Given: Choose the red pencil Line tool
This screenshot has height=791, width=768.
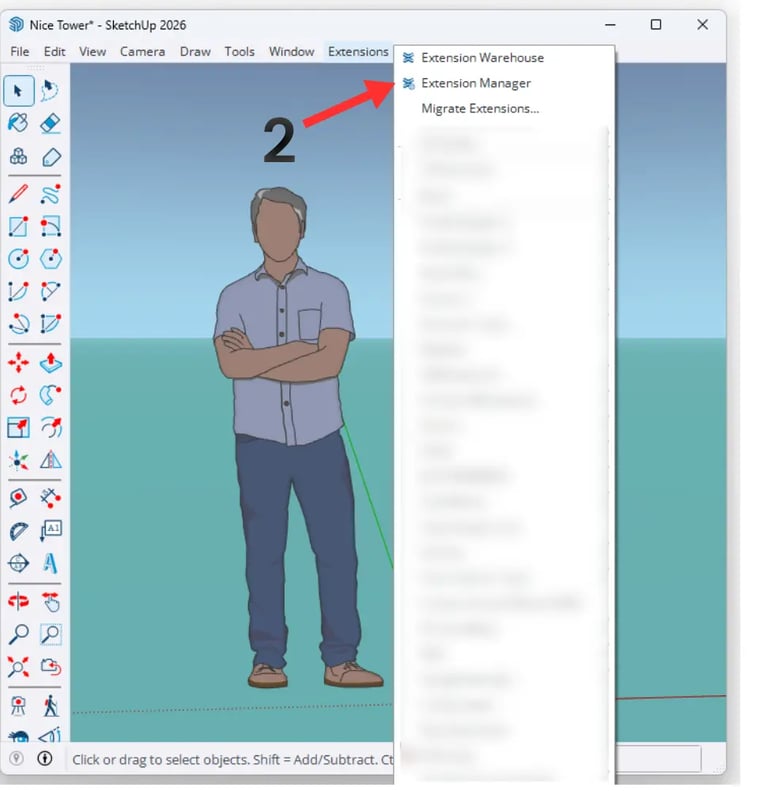Looking at the screenshot, I should tap(19, 194).
